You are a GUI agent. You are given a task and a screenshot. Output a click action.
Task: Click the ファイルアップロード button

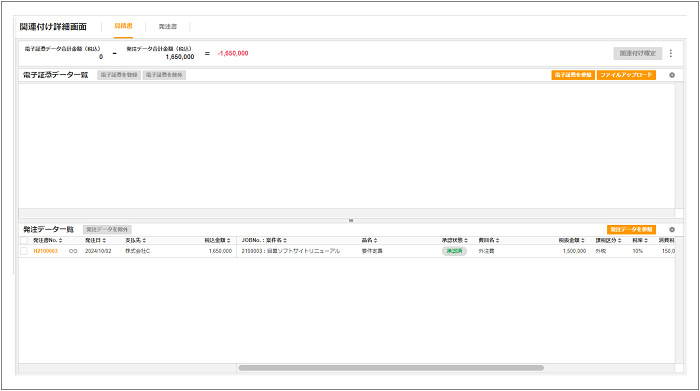coord(626,75)
